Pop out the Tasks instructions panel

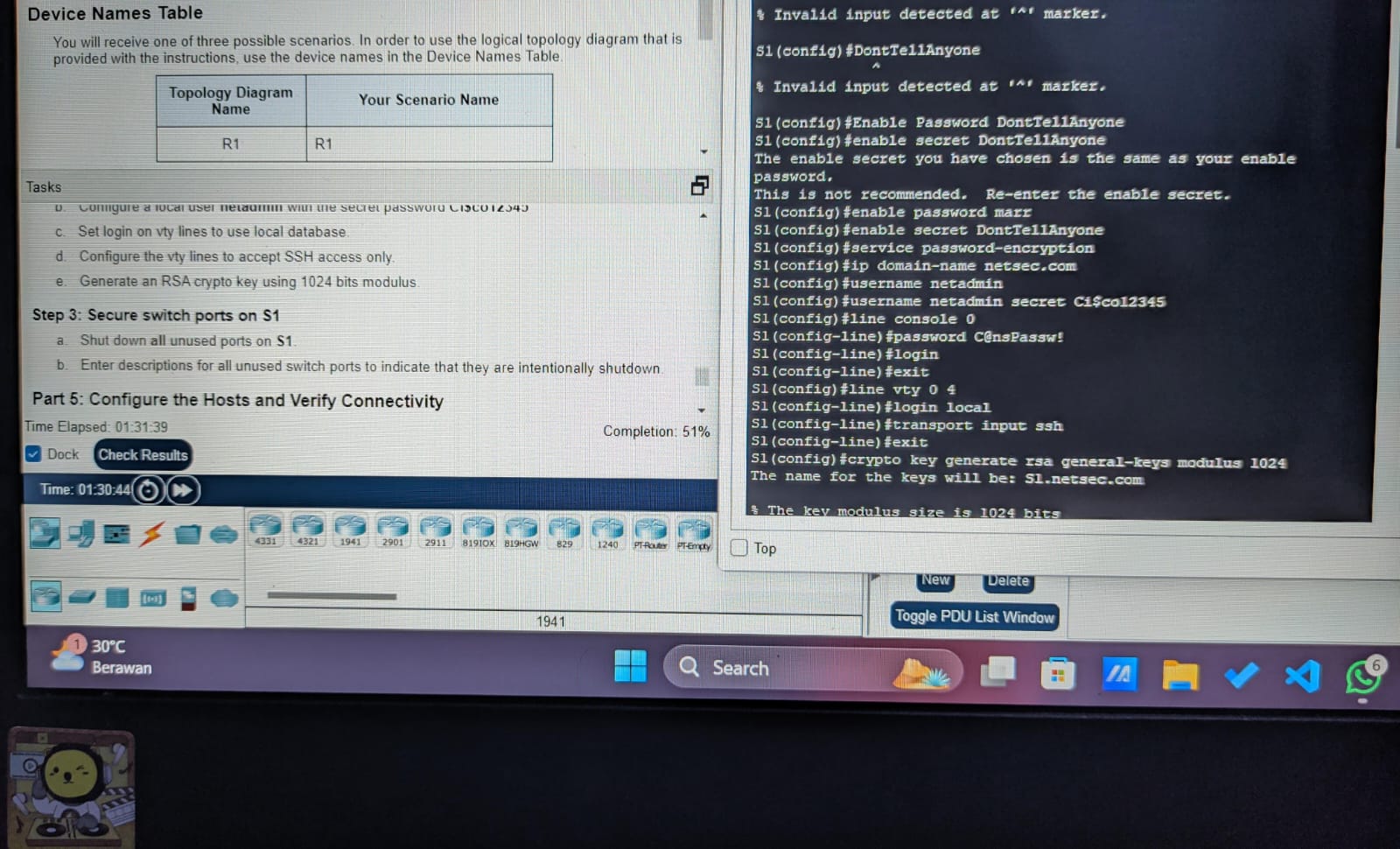pos(699,186)
